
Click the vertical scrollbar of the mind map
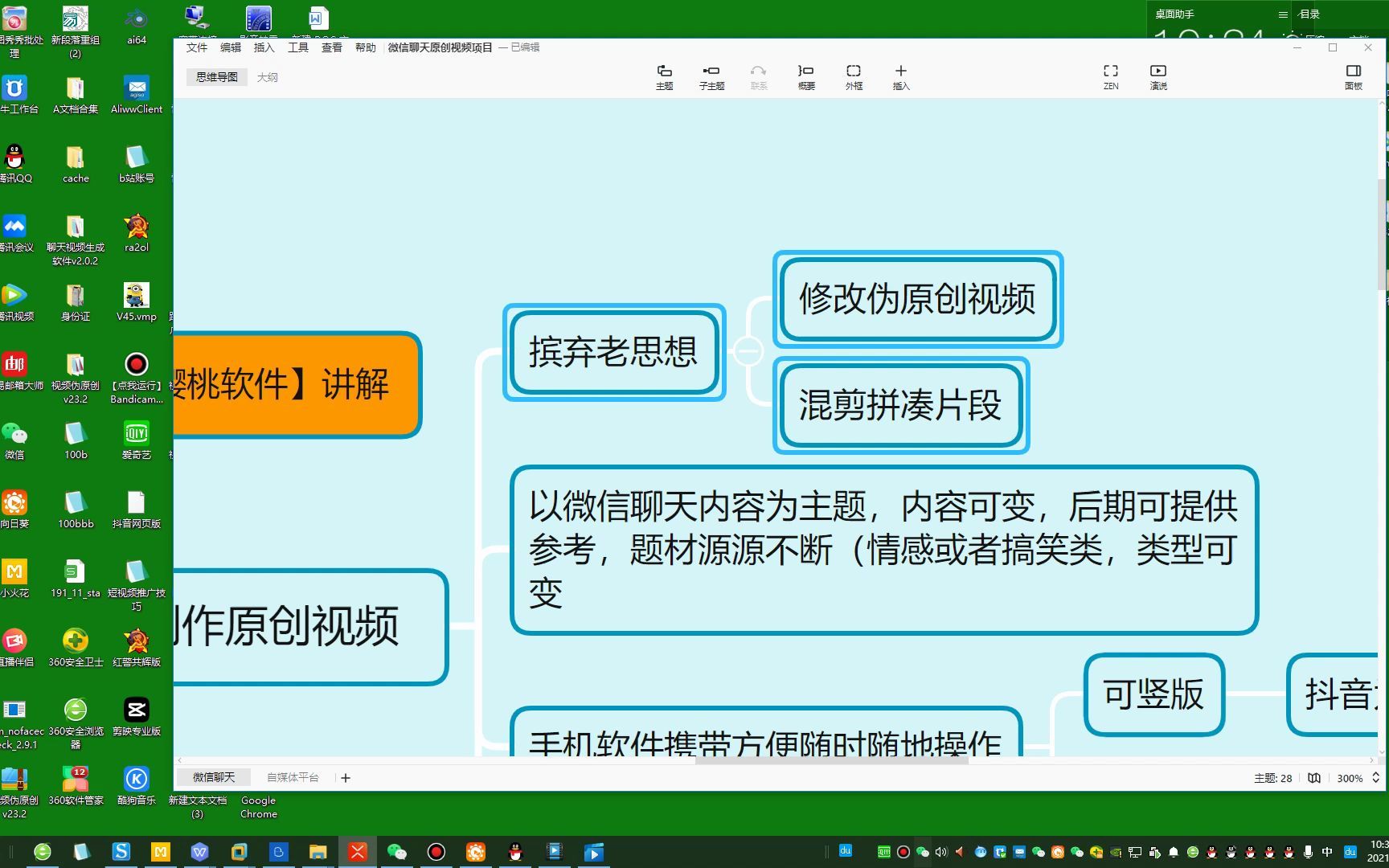tap(1383, 235)
